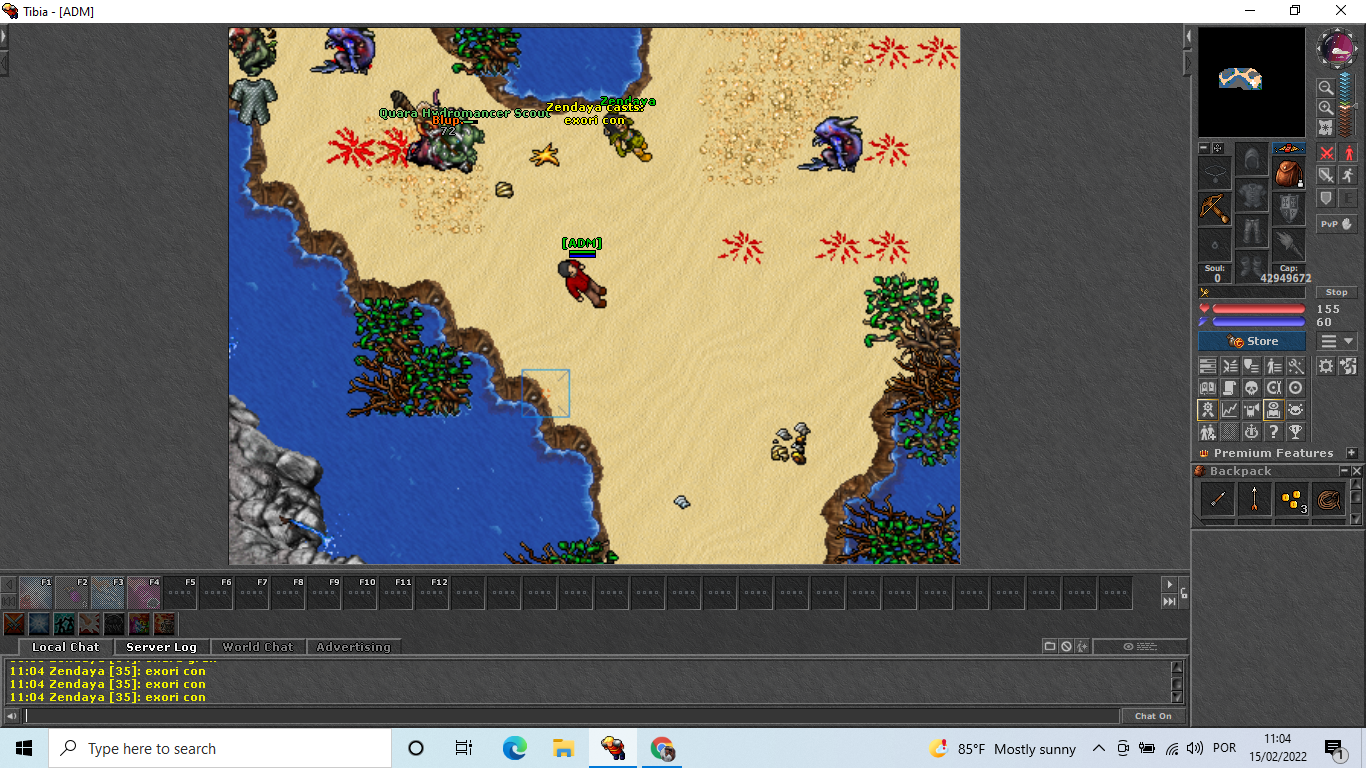1366x768 pixels.
Task: Click the F1 hotkey action slot
Action: coord(36,593)
